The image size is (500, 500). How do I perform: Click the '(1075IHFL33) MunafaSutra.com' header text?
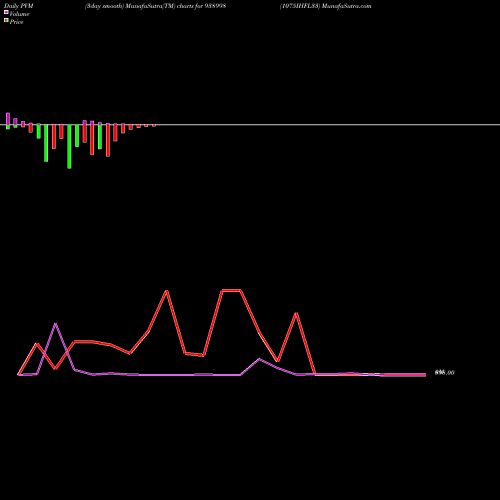tap(326, 6)
